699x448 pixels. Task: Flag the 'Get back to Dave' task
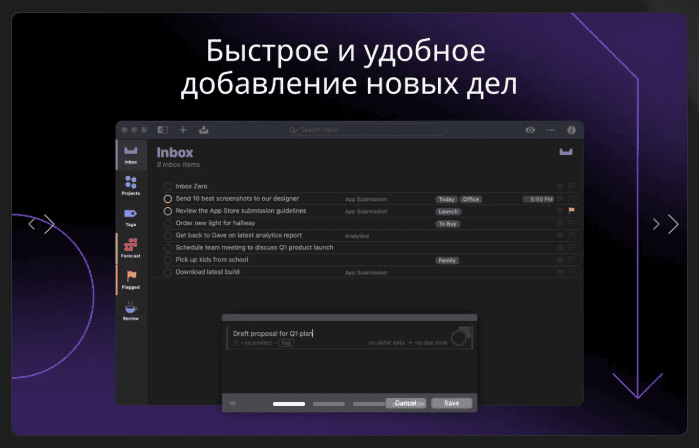(572, 235)
